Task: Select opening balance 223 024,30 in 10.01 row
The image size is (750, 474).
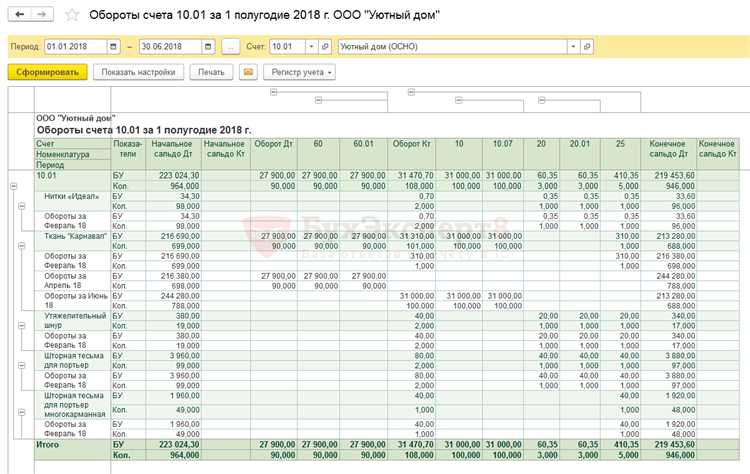Action: (x=179, y=176)
